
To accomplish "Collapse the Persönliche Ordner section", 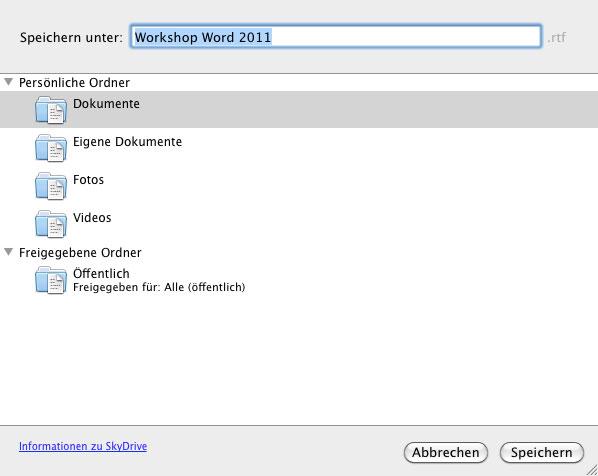I will 8,82.
